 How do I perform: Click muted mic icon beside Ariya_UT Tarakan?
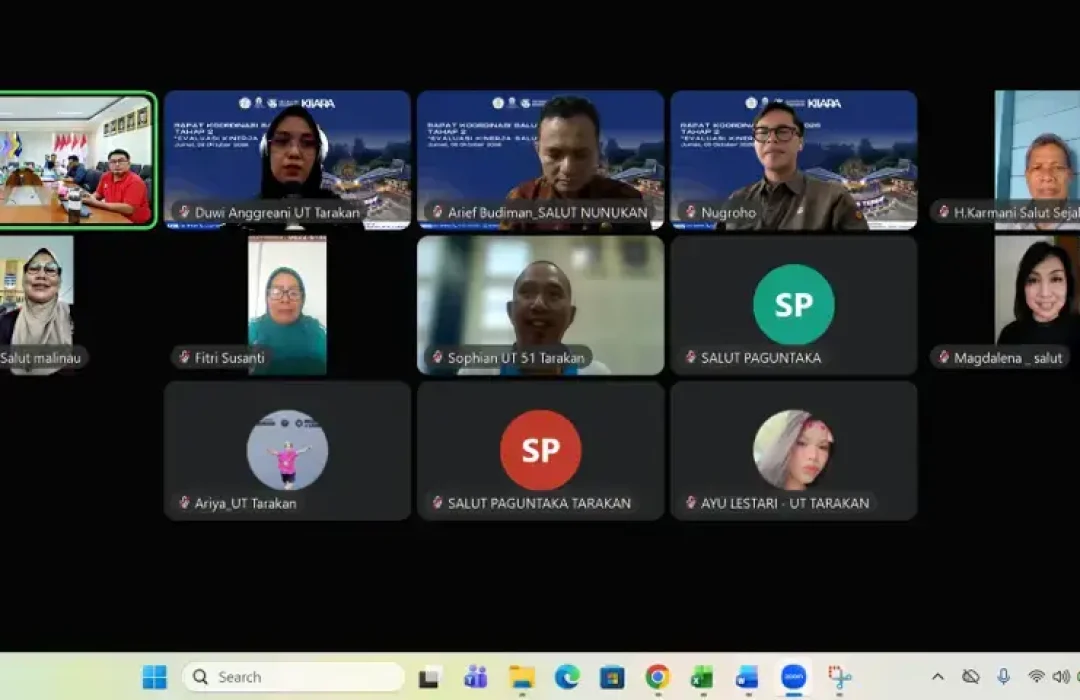pos(184,502)
